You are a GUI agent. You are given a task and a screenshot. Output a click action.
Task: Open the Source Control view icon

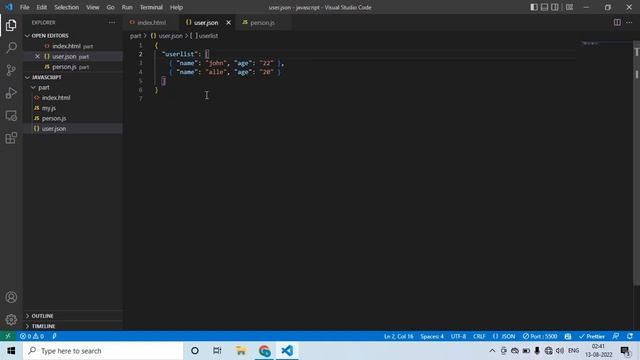click(x=11, y=70)
